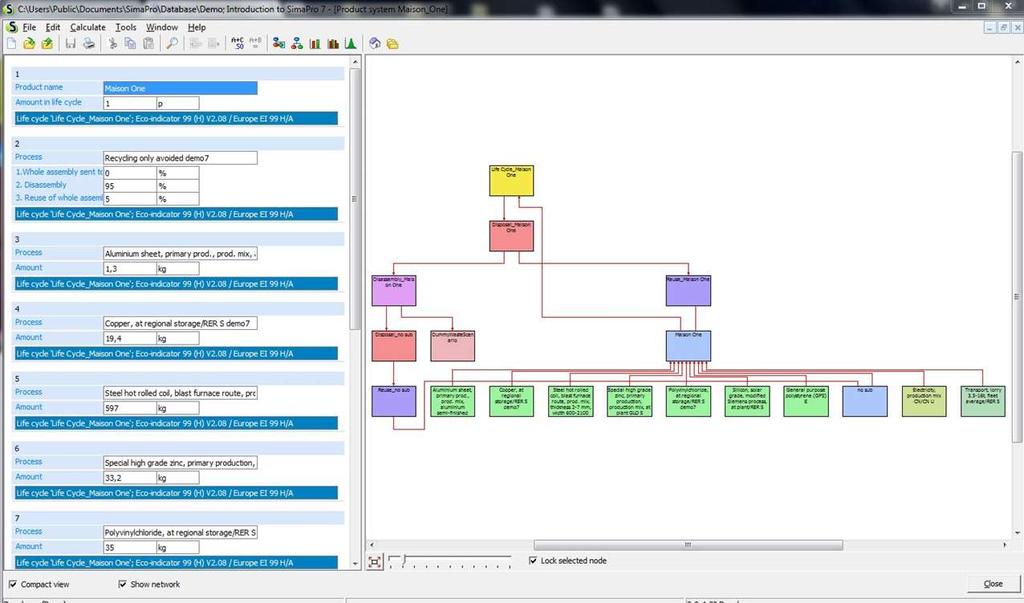1024x603 pixels.
Task: Click the LCA explorer home icon
Action: pyautogui.click(x=375, y=44)
